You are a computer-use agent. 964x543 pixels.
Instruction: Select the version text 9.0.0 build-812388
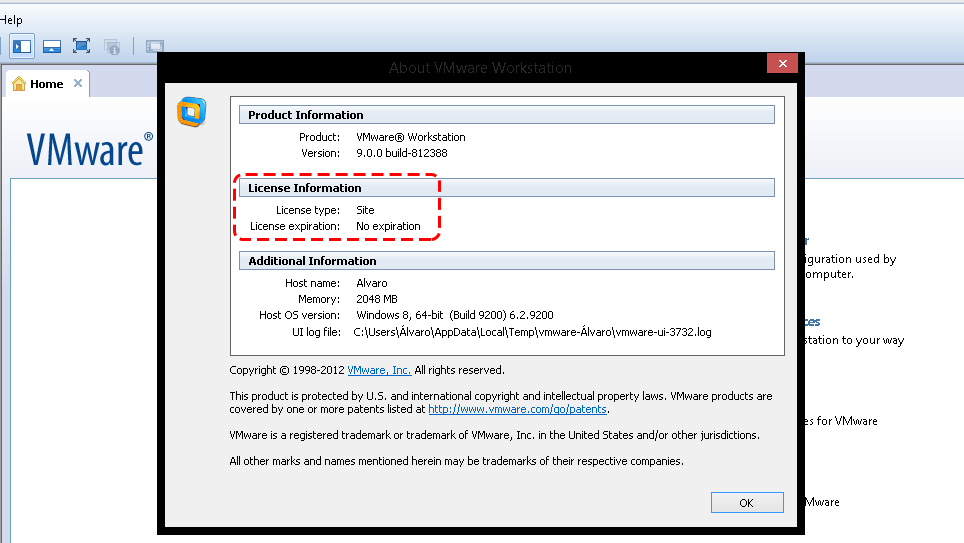pyautogui.click(x=402, y=153)
